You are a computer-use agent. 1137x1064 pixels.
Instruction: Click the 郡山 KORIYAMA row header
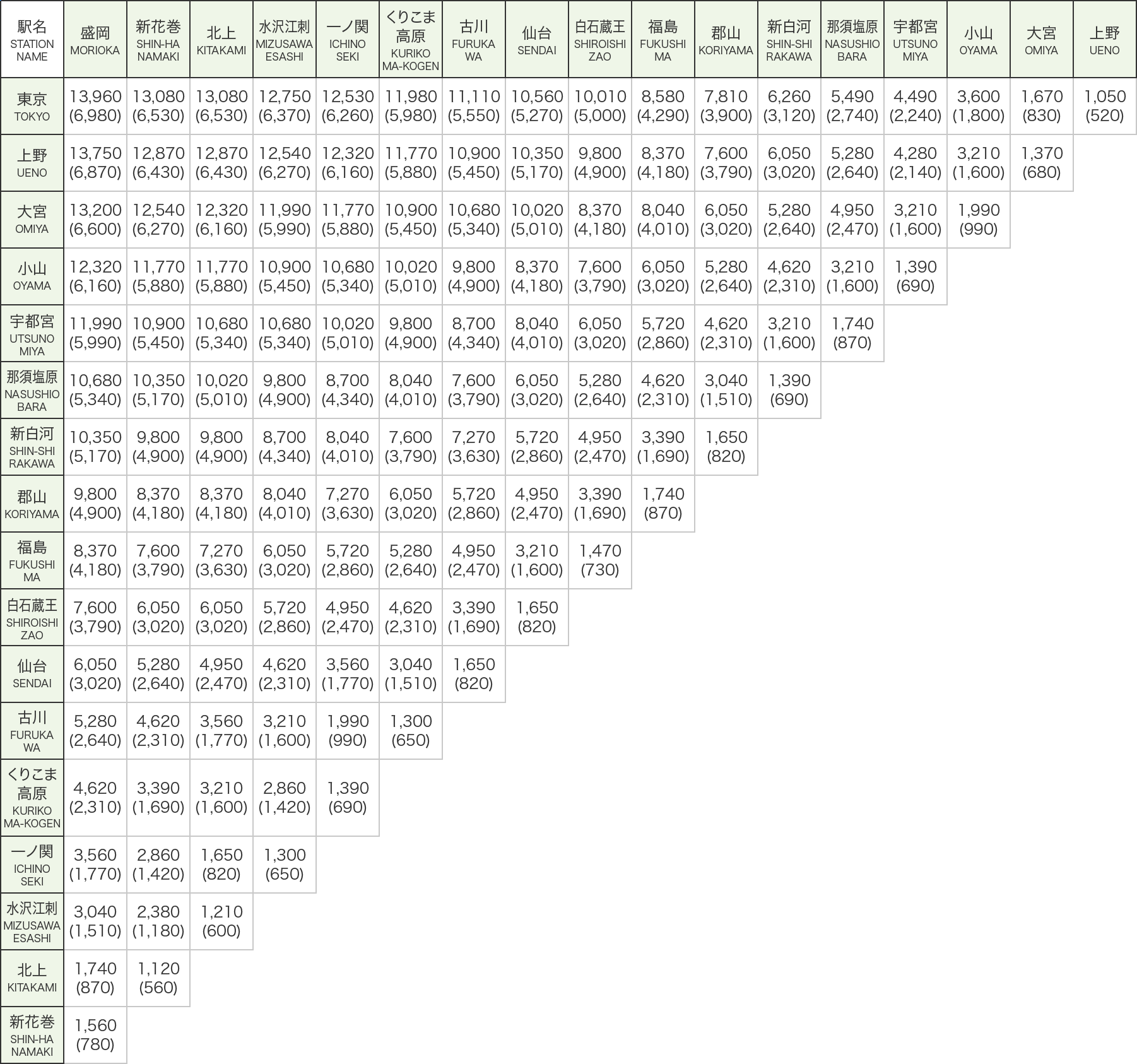(32, 504)
